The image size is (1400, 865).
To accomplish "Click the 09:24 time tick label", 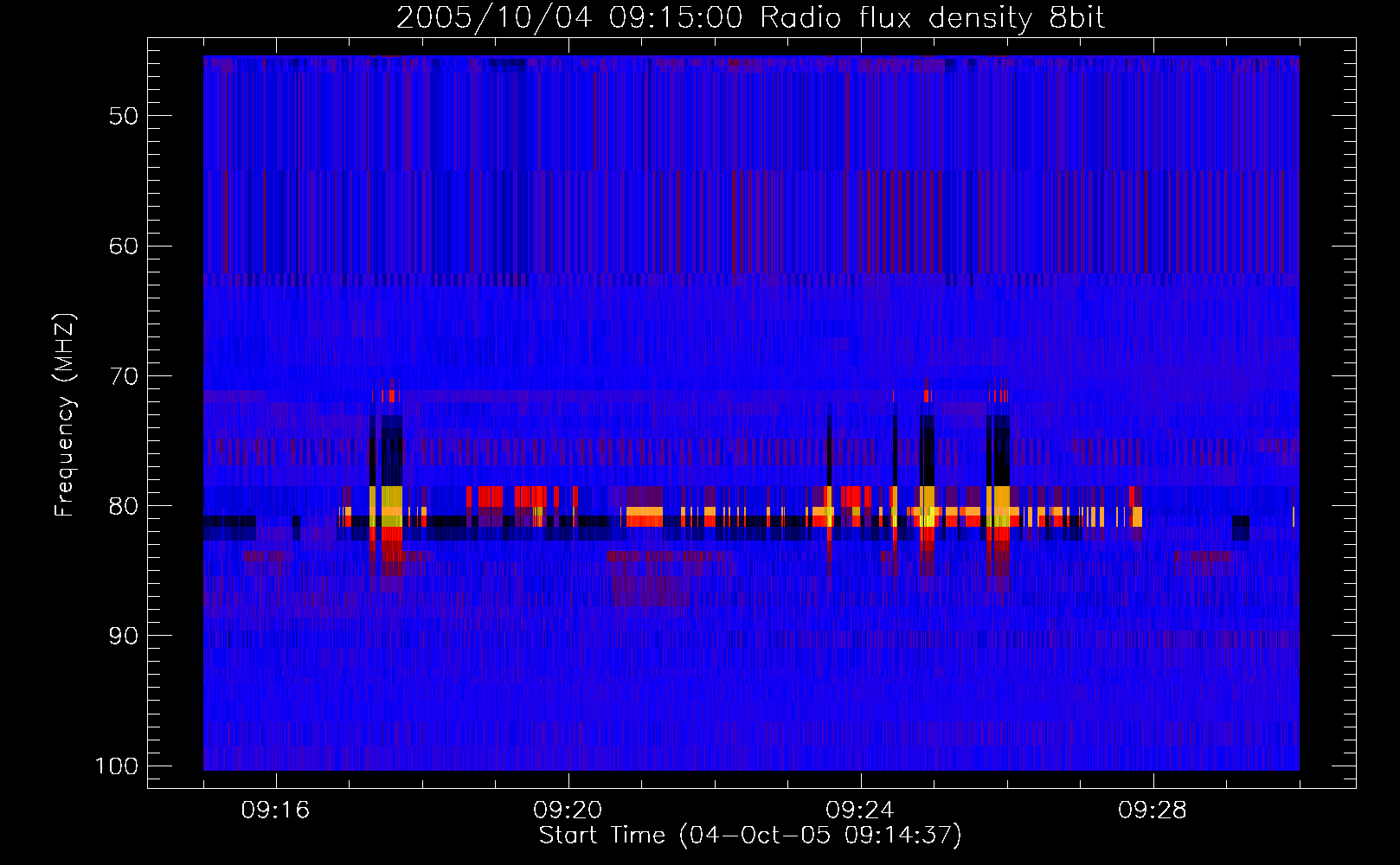I will [x=860, y=811].
